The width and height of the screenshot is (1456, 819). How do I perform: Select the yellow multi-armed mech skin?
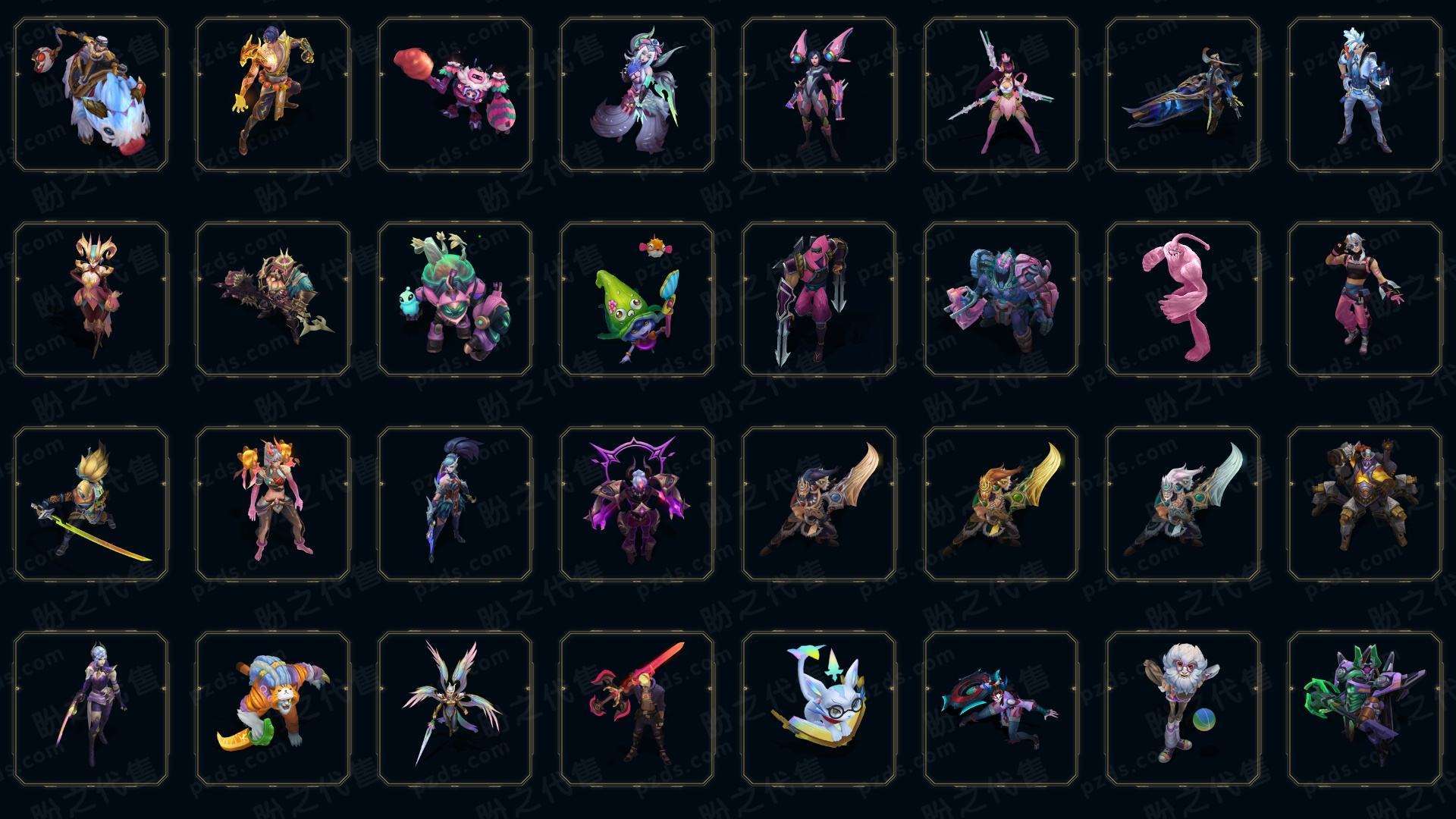pyautogui.click(x=1365, y=504)
